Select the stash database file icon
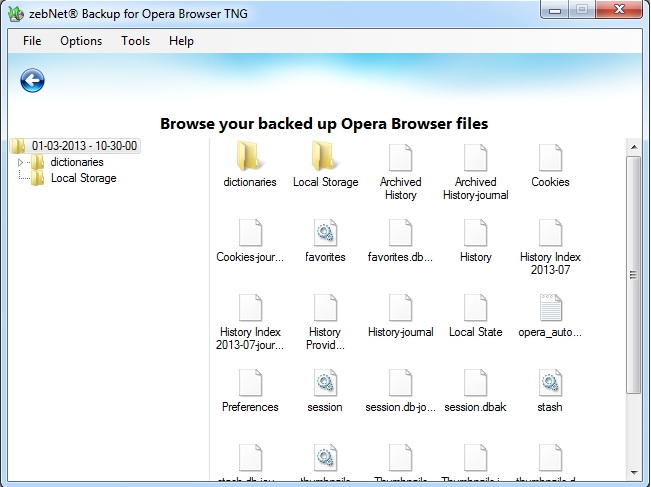 550,382
